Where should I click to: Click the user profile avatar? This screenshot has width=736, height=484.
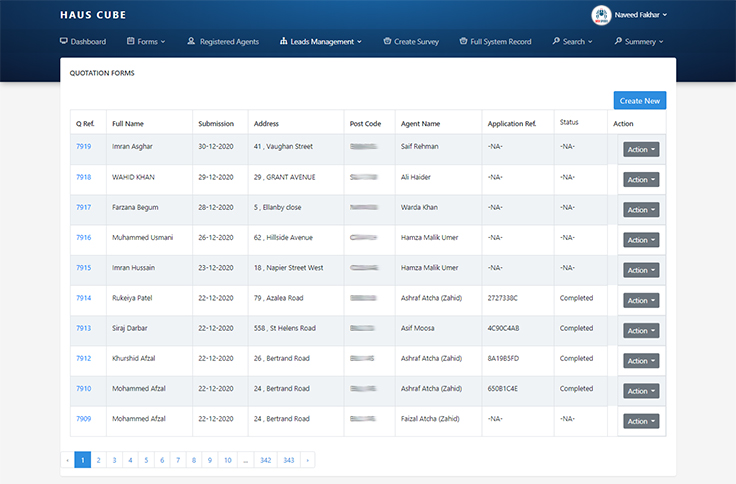point(601,15)
